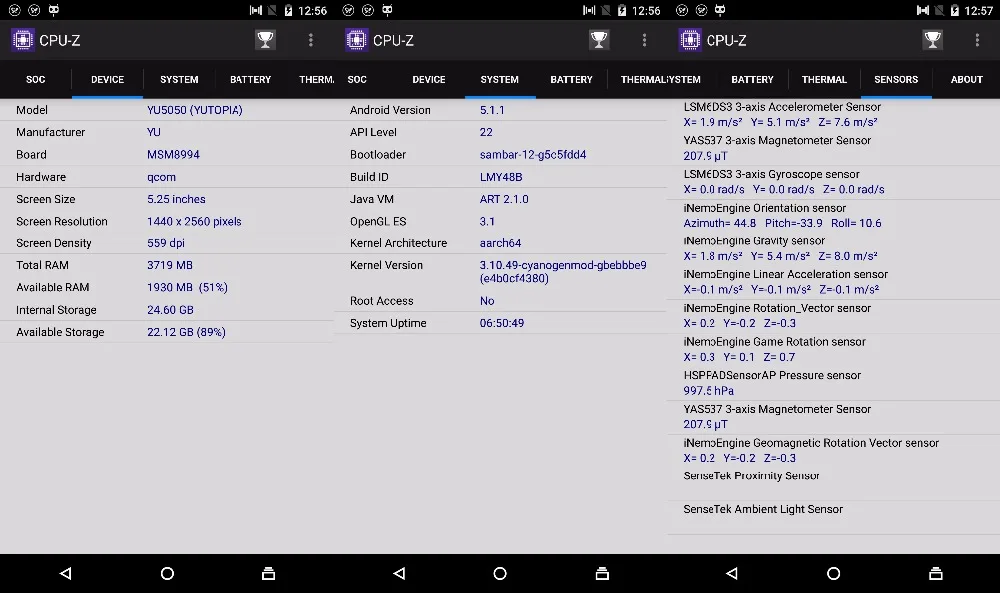Screen dimensions: 1000x593
Task: Tap the 12:57 clock in status bar
Action: coord(979,11)
